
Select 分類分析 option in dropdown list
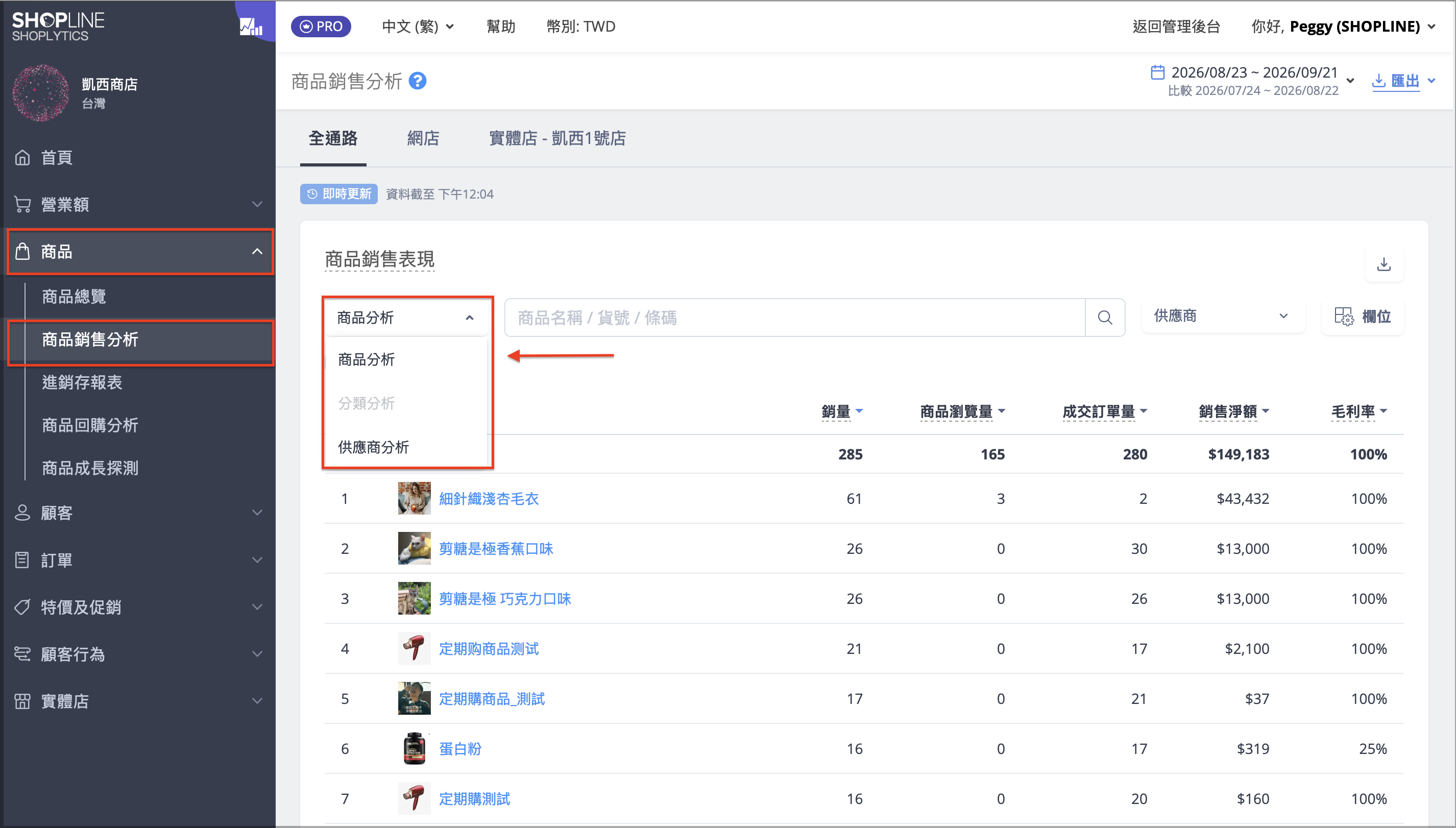click(406, 403)
